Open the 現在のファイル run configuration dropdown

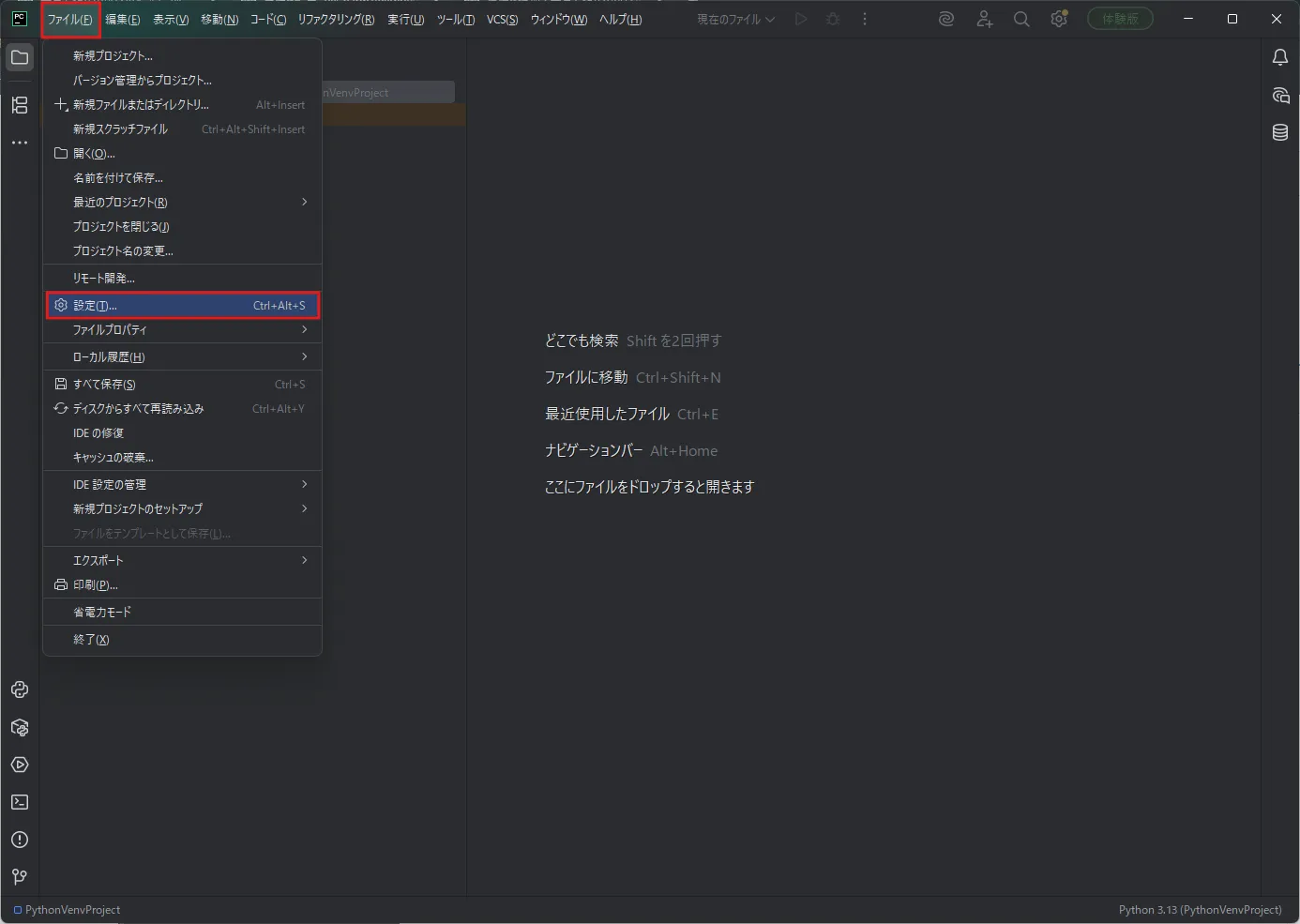pyautogui.click(x=735, y=19)
